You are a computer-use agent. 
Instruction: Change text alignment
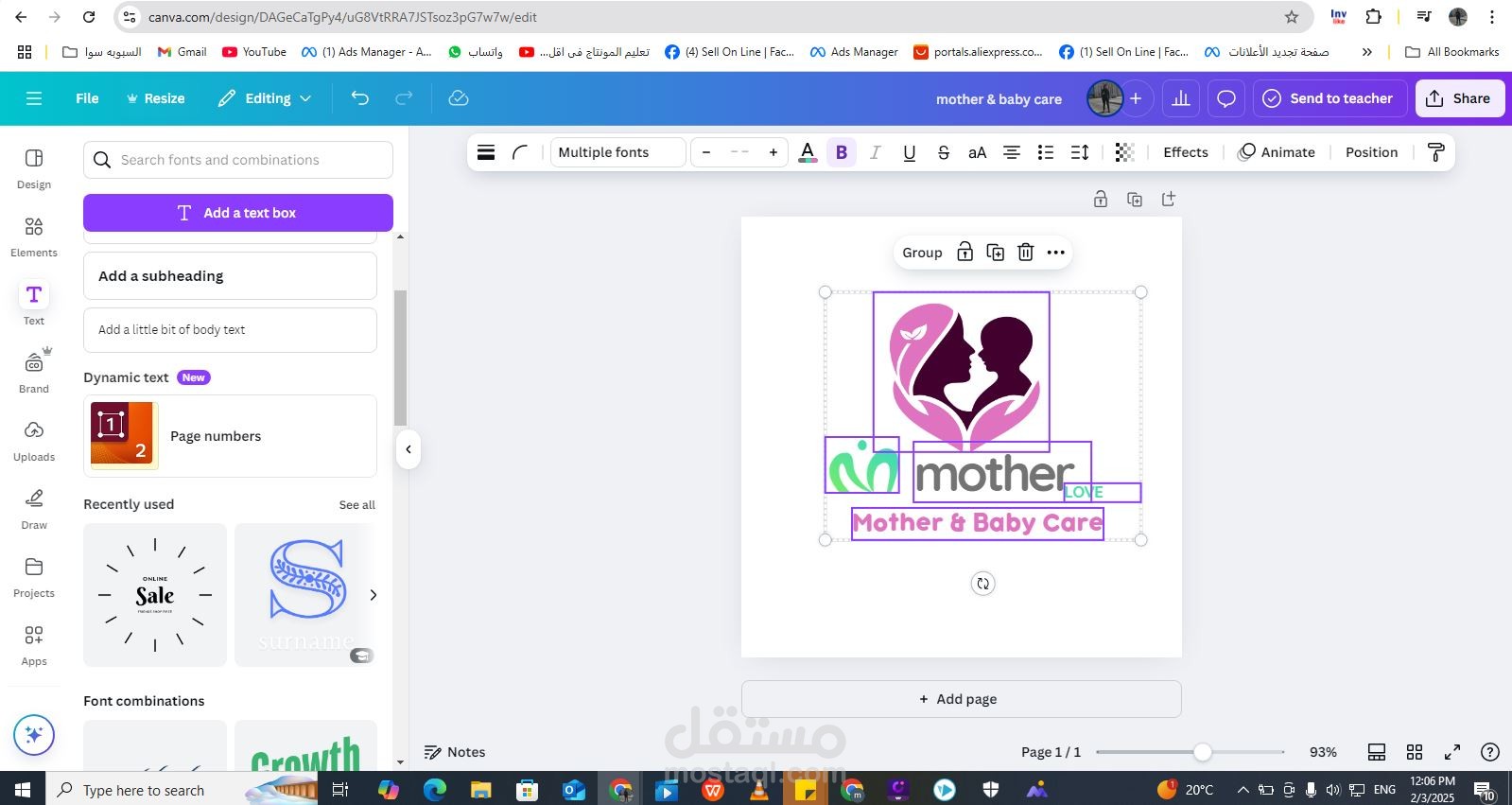pos(1012,152)
